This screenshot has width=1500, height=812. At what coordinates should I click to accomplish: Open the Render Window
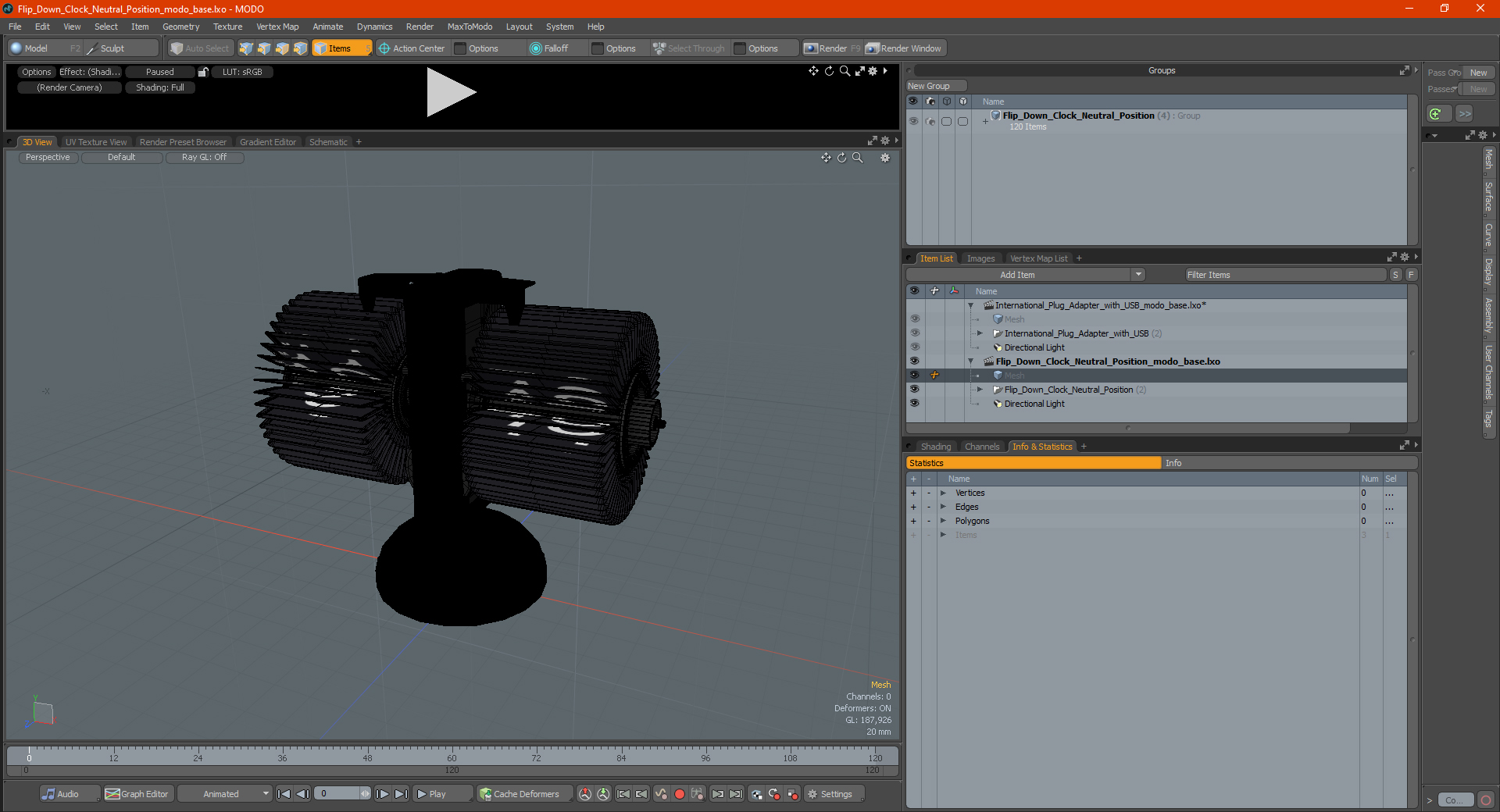904,48
